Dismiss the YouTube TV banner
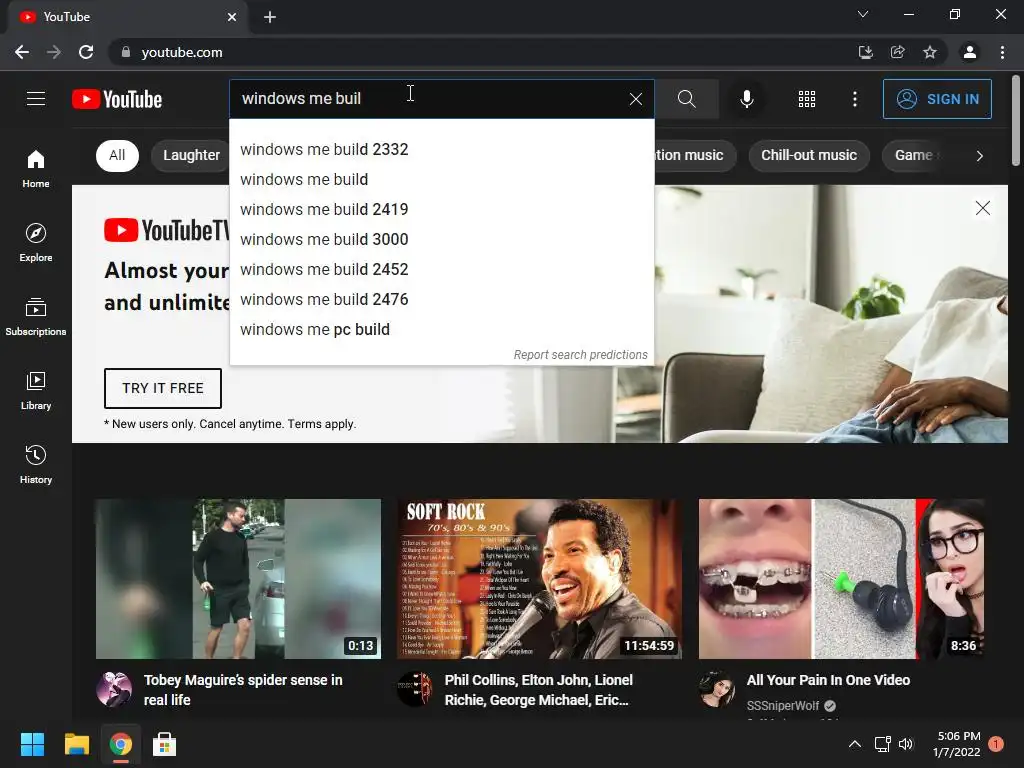The image size is (1024, 768). point(982,208)
